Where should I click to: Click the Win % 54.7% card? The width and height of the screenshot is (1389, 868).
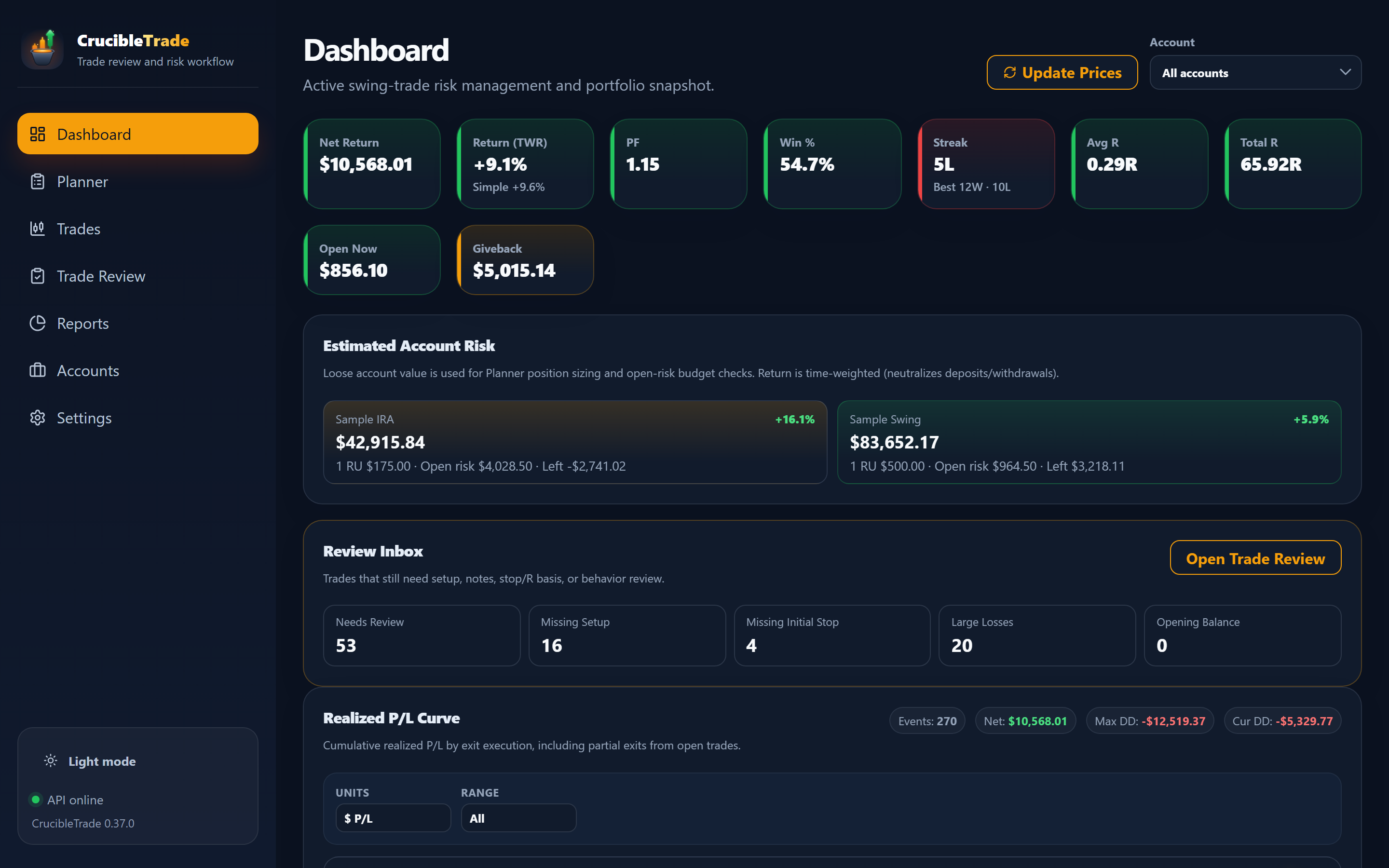(x=832, y=163)
